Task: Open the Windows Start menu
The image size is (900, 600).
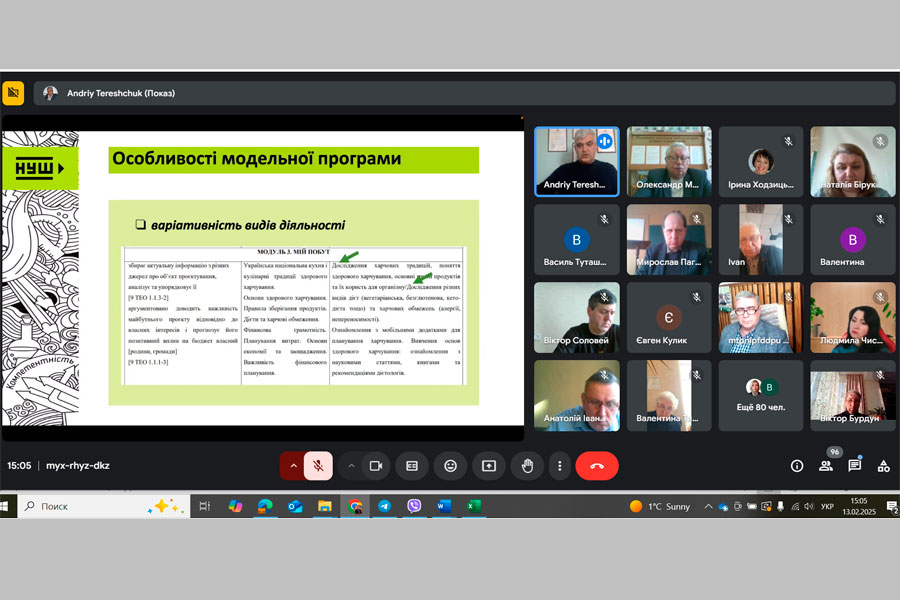Action: (x=5, y=506)
